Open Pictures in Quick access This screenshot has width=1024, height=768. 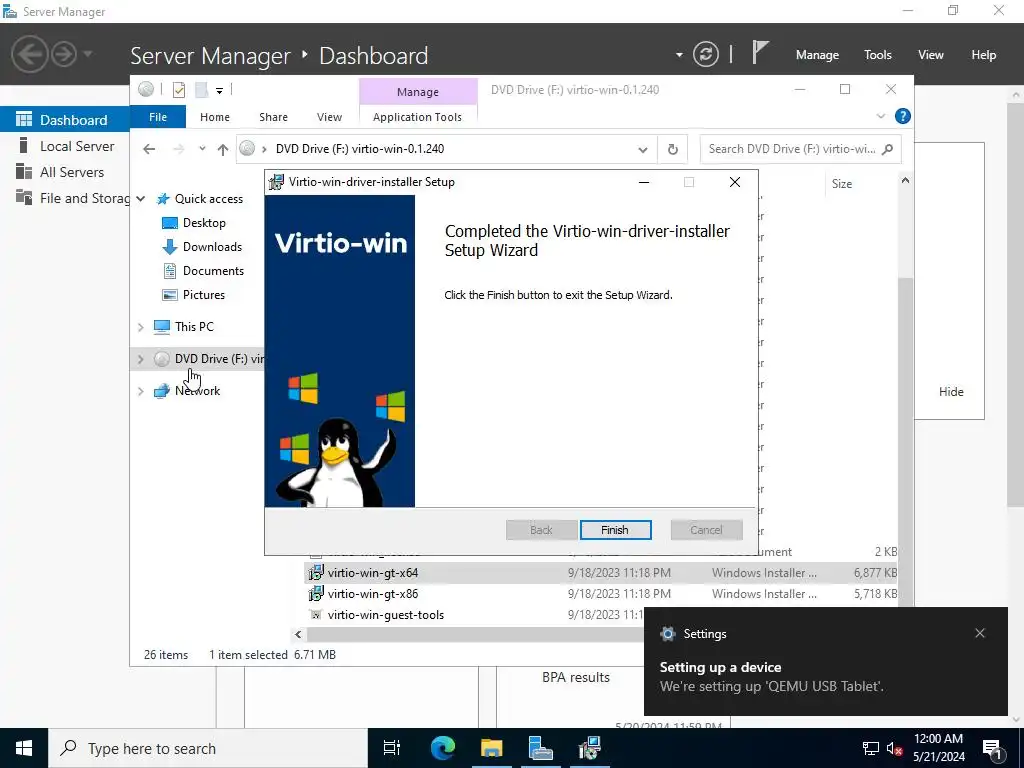204,295
